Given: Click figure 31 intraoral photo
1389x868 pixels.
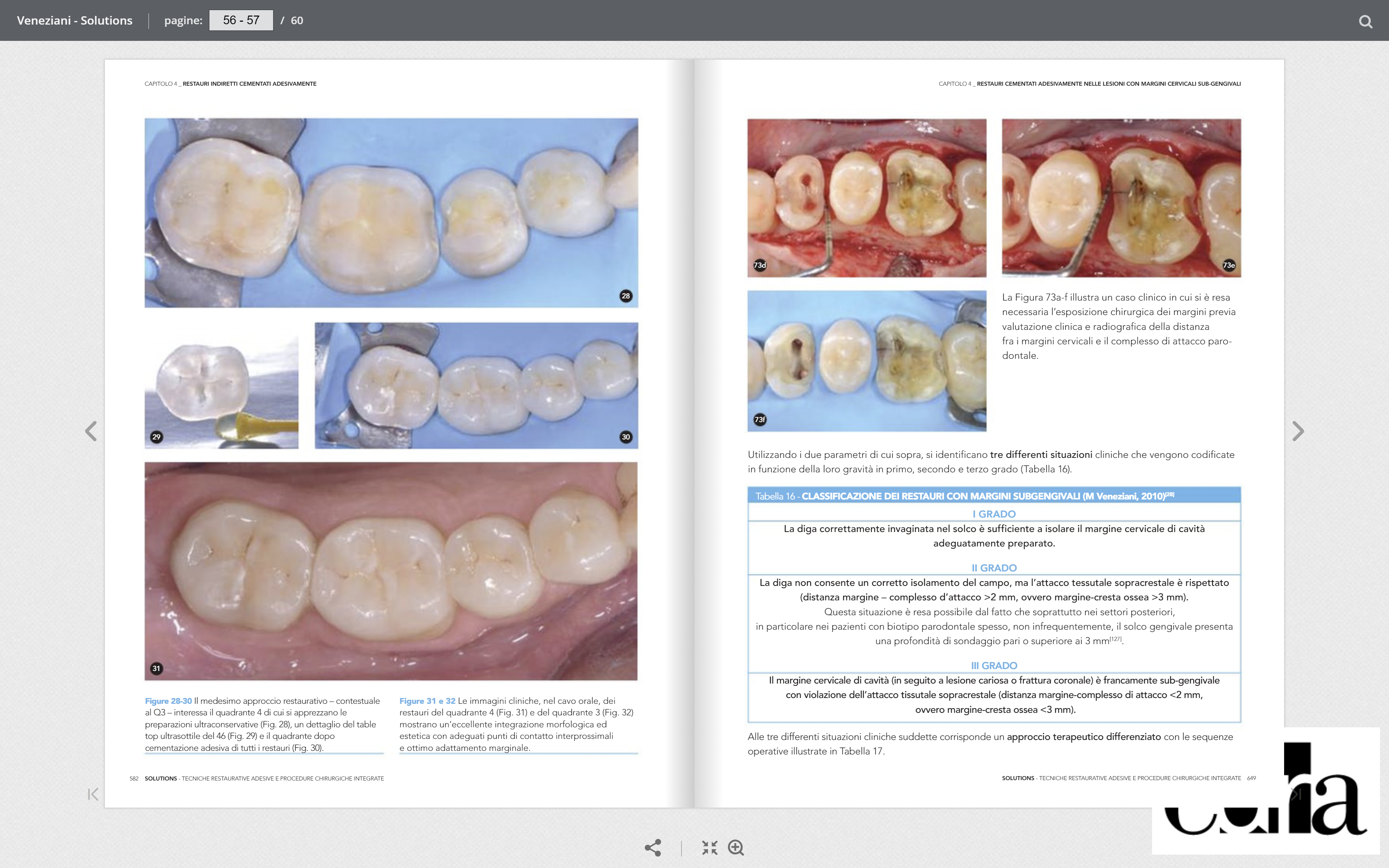Looking at the screenshot, I should 391,571.
